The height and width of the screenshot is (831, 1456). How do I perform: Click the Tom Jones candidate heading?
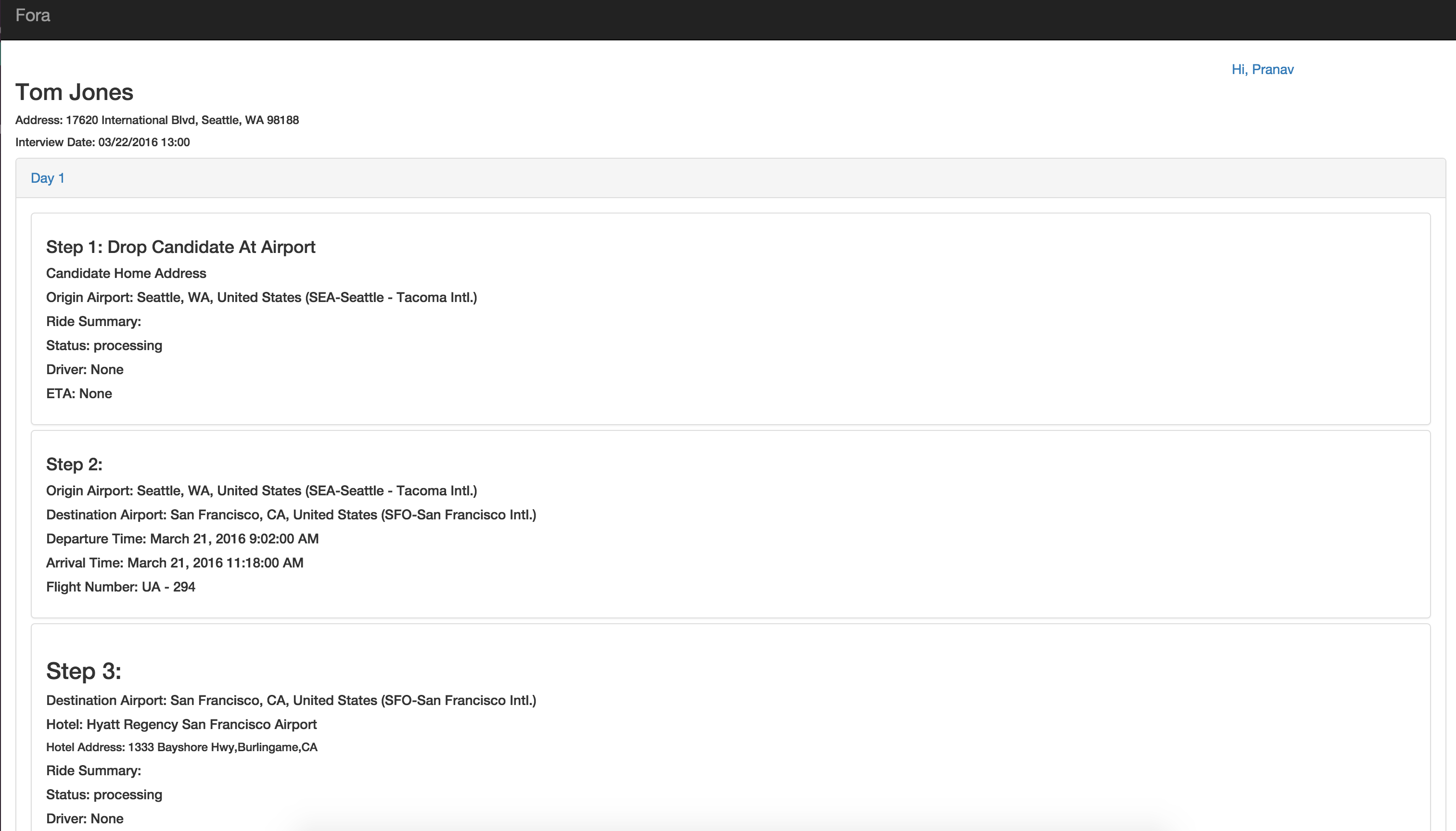(x=74, y=92)
